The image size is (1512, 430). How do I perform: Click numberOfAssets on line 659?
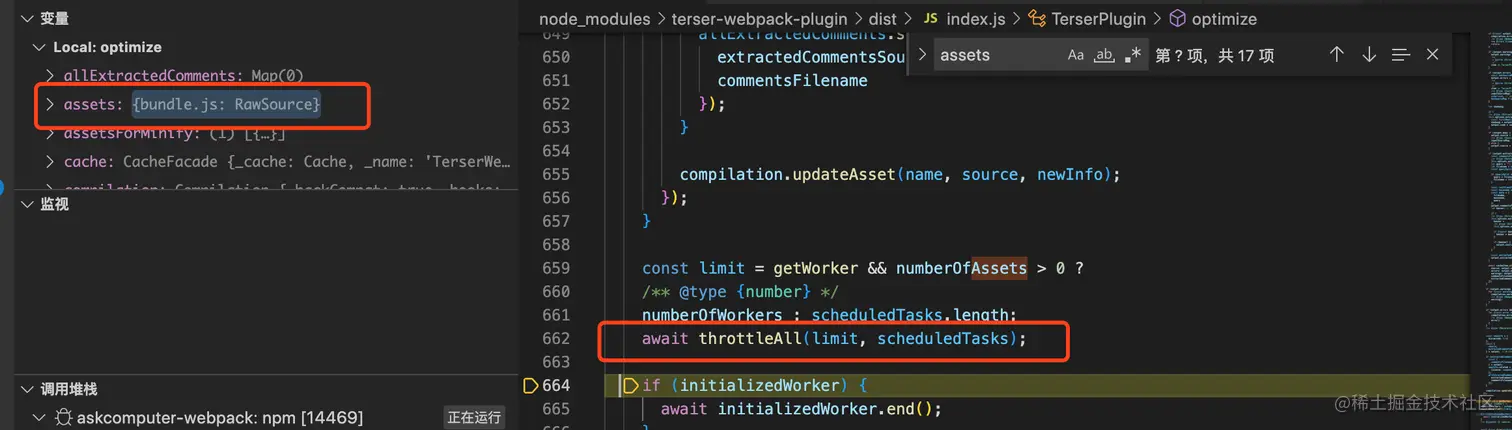point(961,268)
